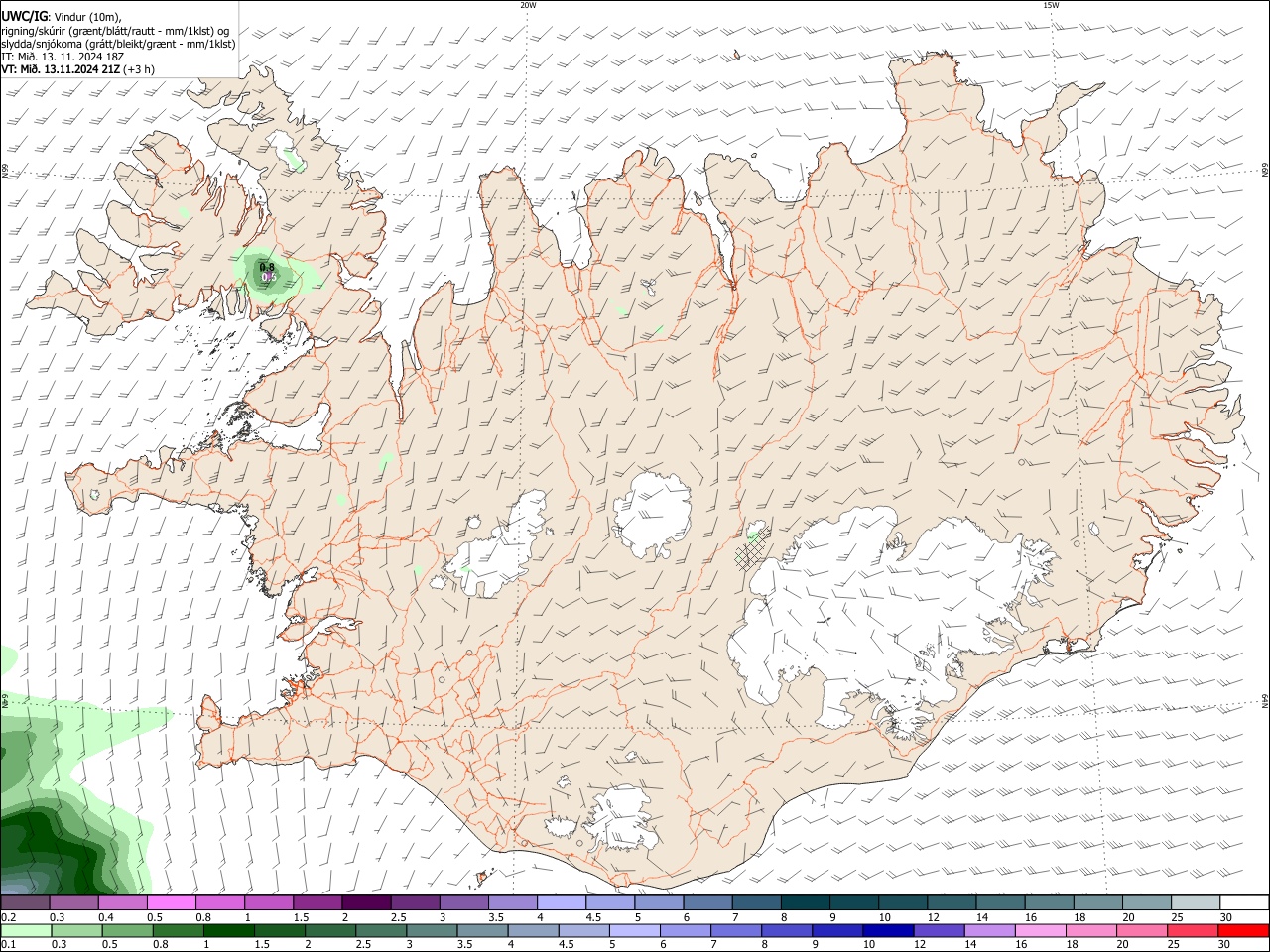Click the 20W longitude label at top

(528, 5)
